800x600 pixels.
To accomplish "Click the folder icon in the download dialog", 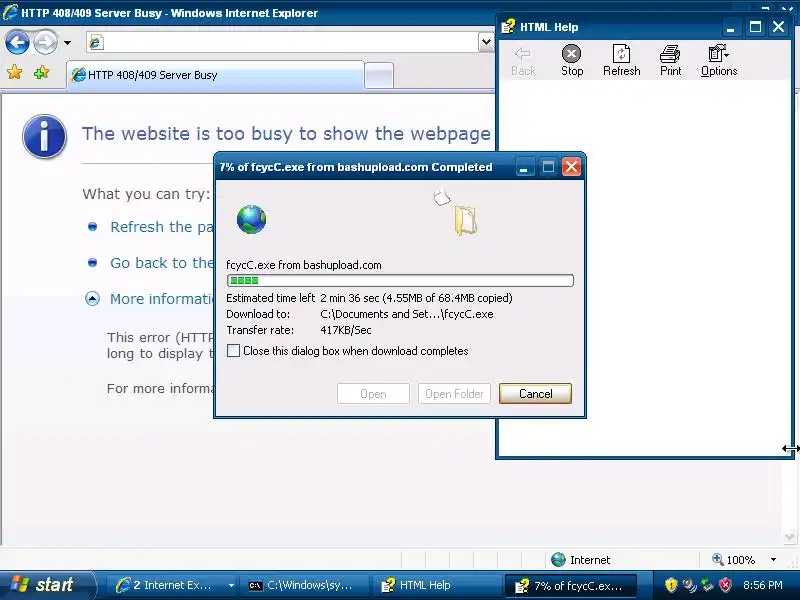I will point(465,220).
